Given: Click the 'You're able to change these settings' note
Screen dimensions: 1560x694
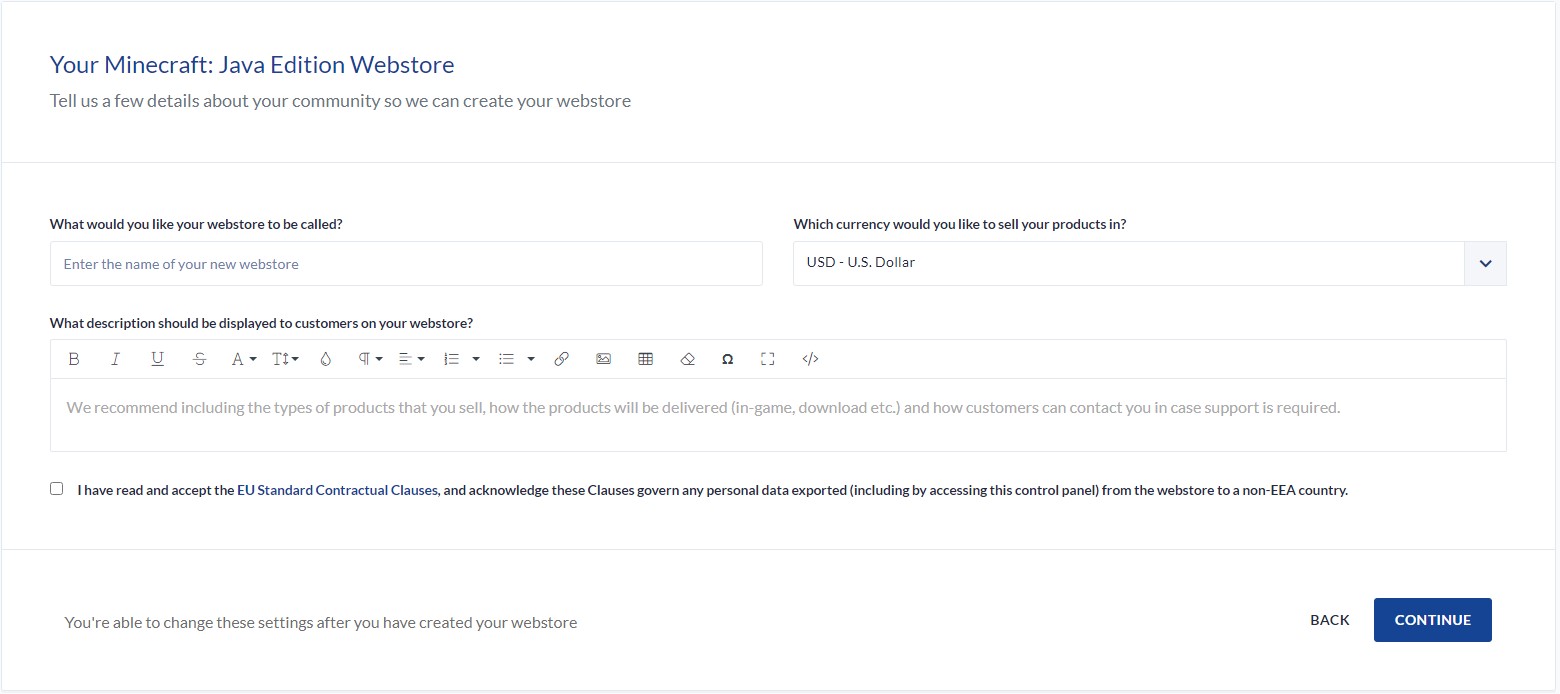Looking at the screenshot, I should coord(321,622).
